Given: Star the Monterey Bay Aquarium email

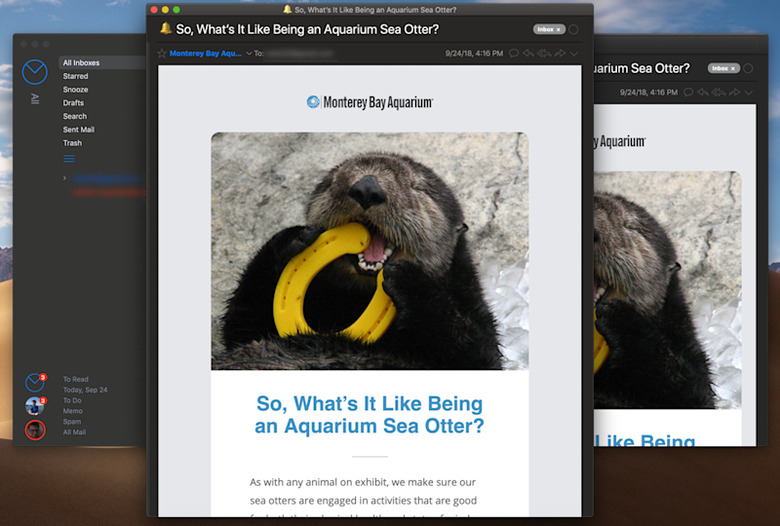Looking at the screenshot, I should (162, 53).
